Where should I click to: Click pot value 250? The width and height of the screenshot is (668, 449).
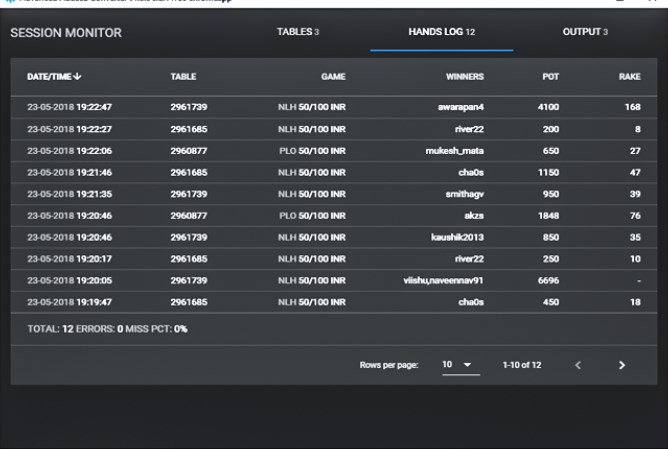coord(551,259)
